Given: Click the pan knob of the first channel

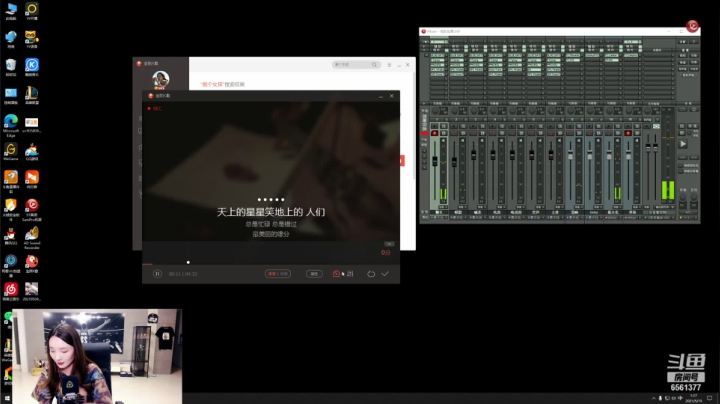Looking at the screenshot, I should click(435, 111).
